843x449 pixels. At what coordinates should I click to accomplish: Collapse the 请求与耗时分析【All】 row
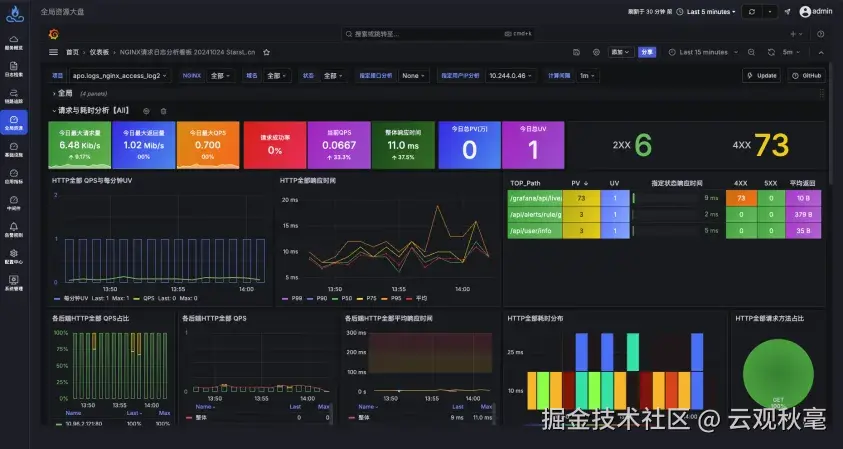pos(91,111)
